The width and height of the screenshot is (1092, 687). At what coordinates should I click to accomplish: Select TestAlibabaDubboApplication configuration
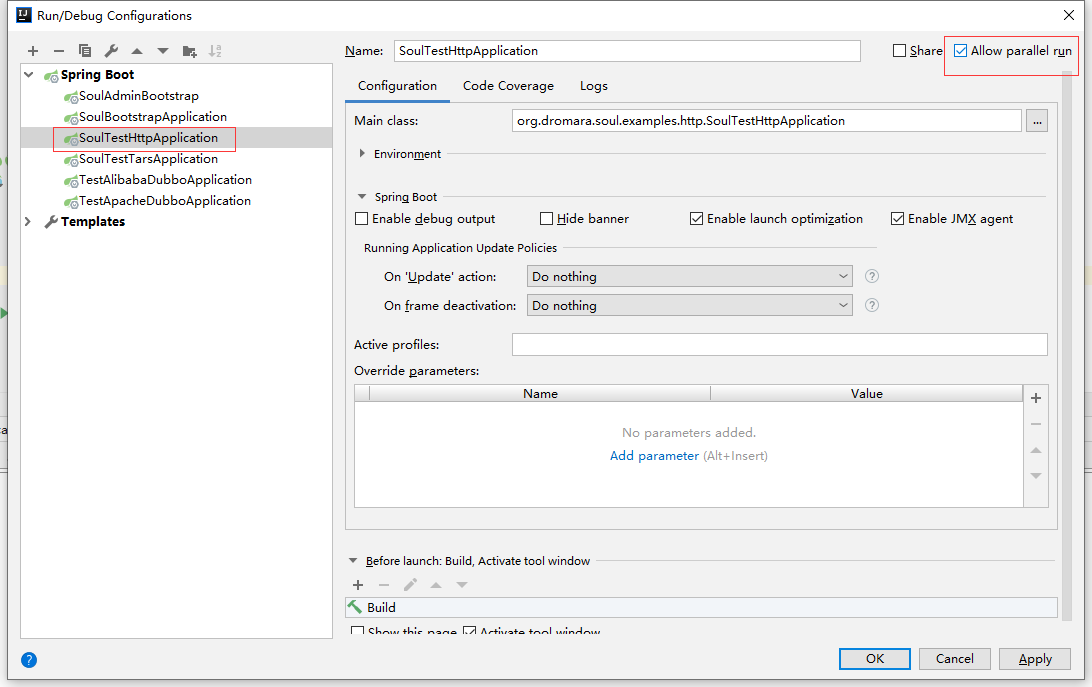tap(165, 180)
